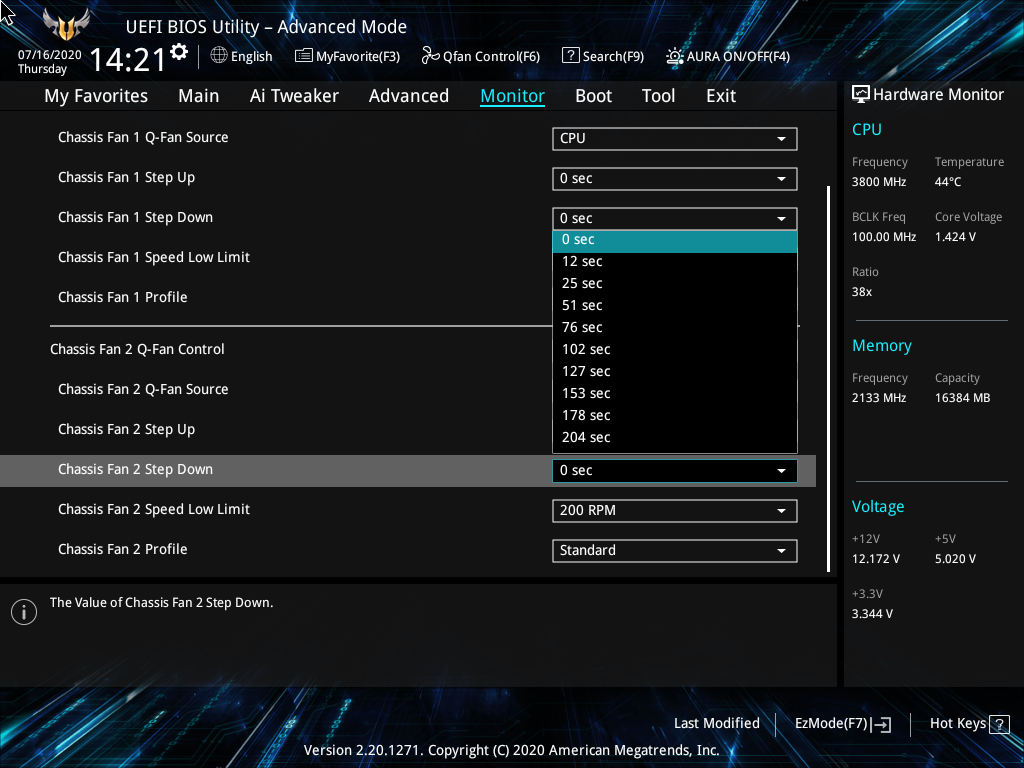Choose 102 sec option
The width and height of the screenshot is (1024, 768).
[x=675, y=349]
